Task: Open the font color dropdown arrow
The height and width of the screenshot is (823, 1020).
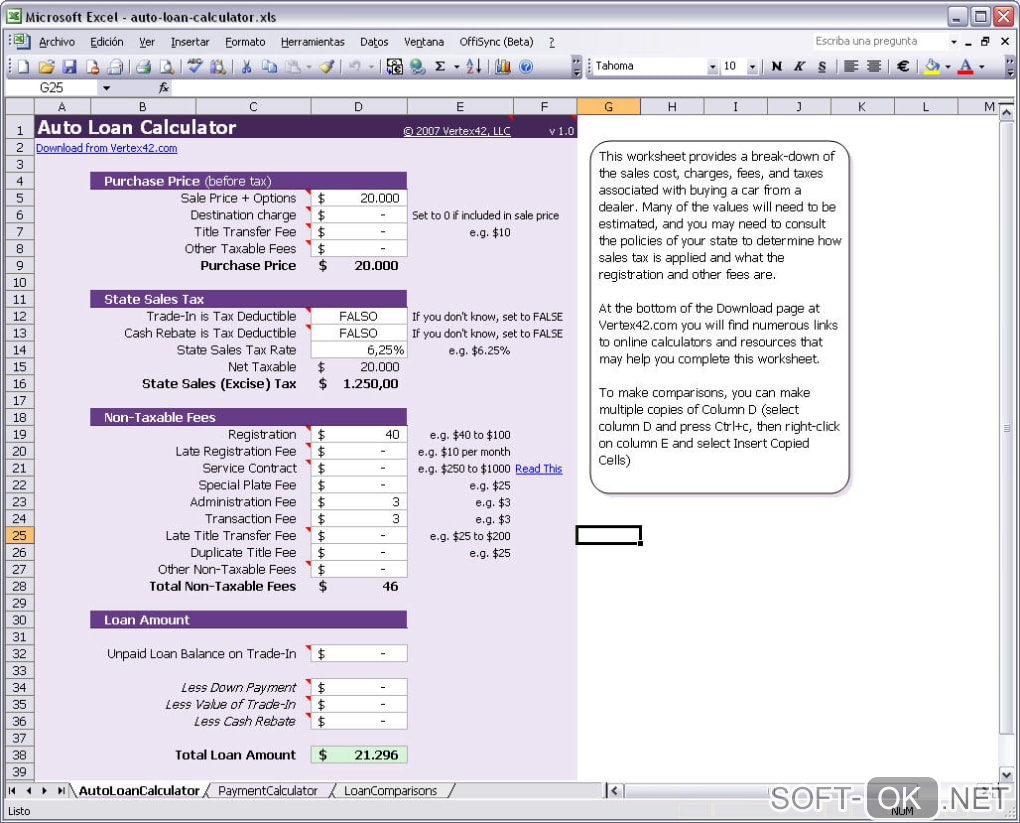Action: click(982, 66)
